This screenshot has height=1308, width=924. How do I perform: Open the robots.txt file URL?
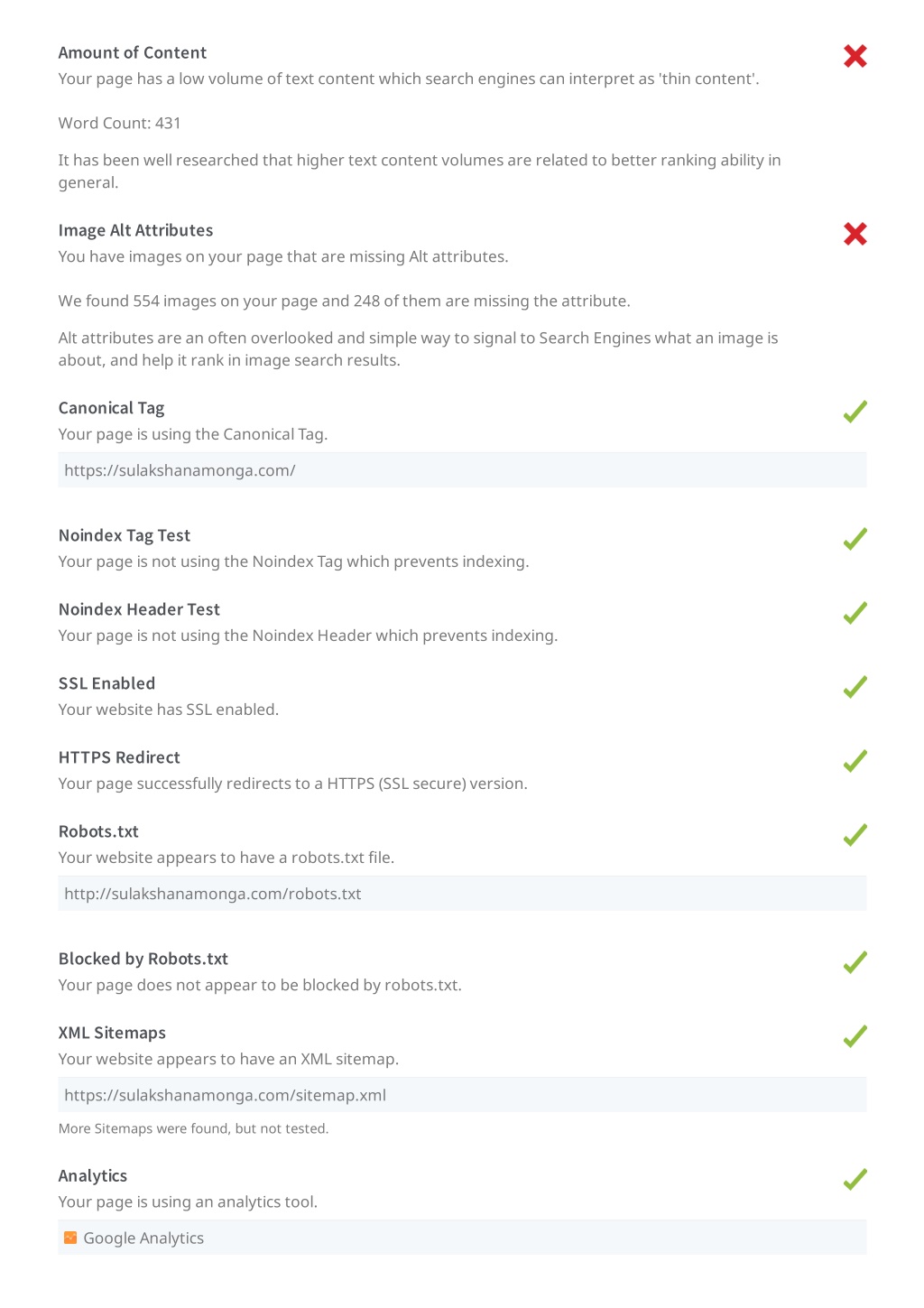point(212,894)
